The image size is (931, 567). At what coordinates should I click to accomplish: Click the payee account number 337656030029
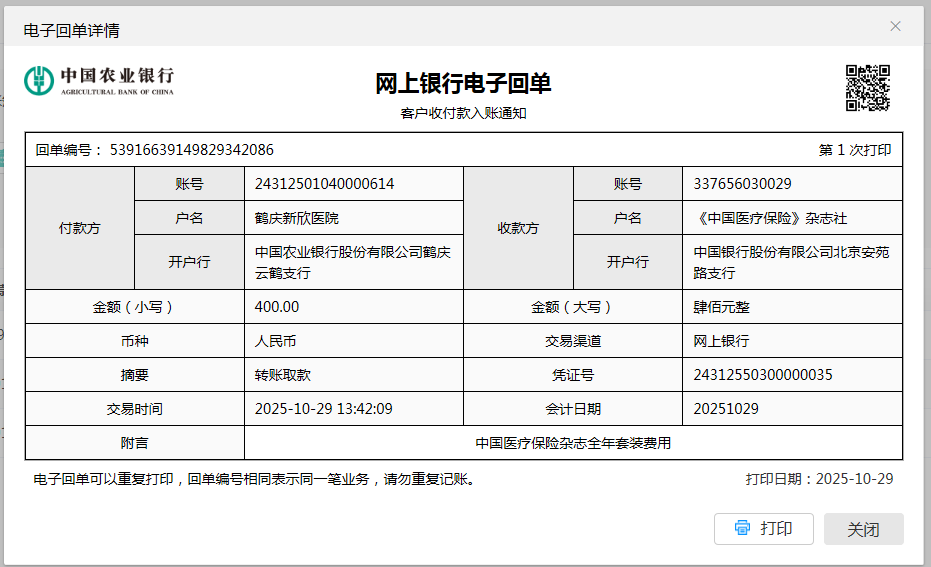(742, 184)
